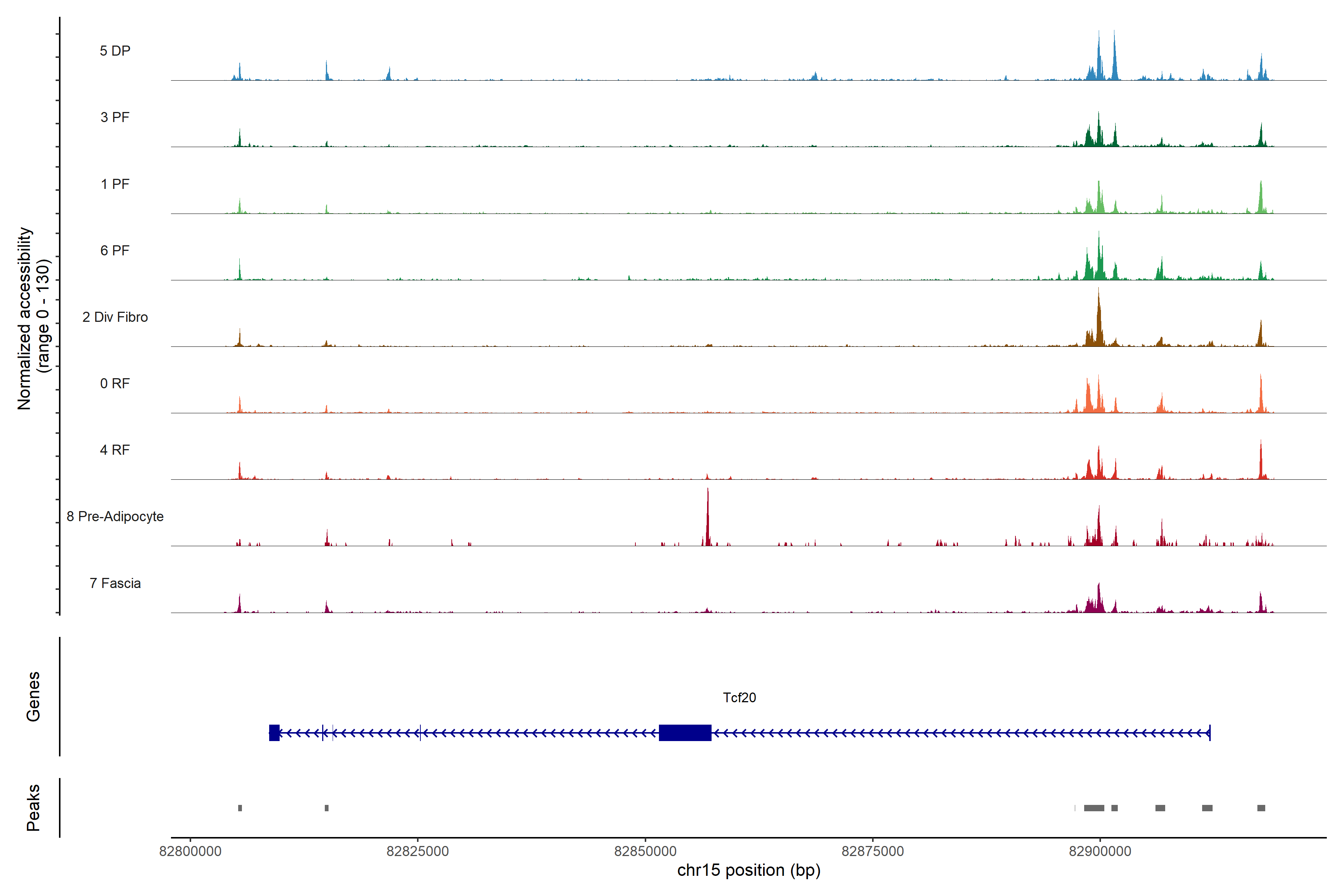Select the 2 Div Fibro track label

115,317
